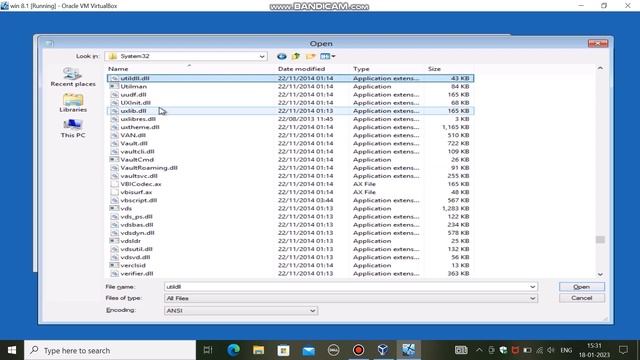Select file verifier.dll
This screenshot has height=360, width=640.
pos(290,273)
